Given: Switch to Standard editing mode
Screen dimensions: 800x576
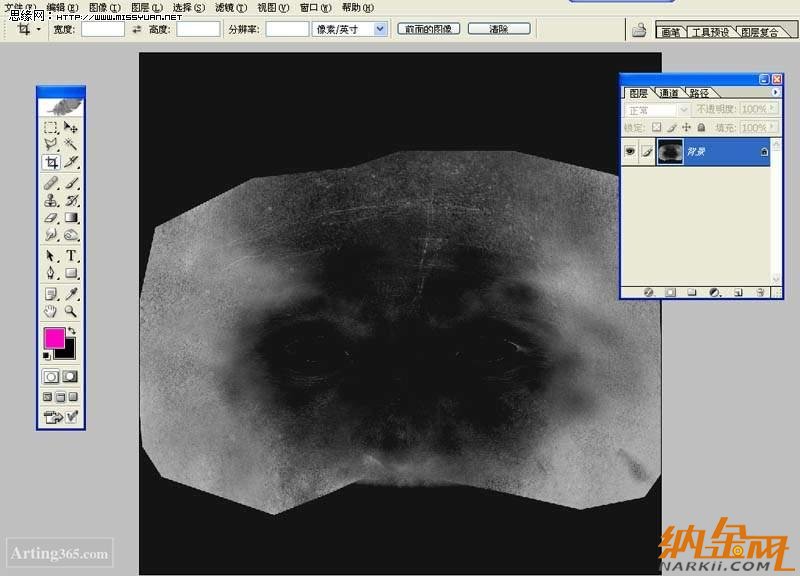Looking at the screenshot, I should pos(51,377).
